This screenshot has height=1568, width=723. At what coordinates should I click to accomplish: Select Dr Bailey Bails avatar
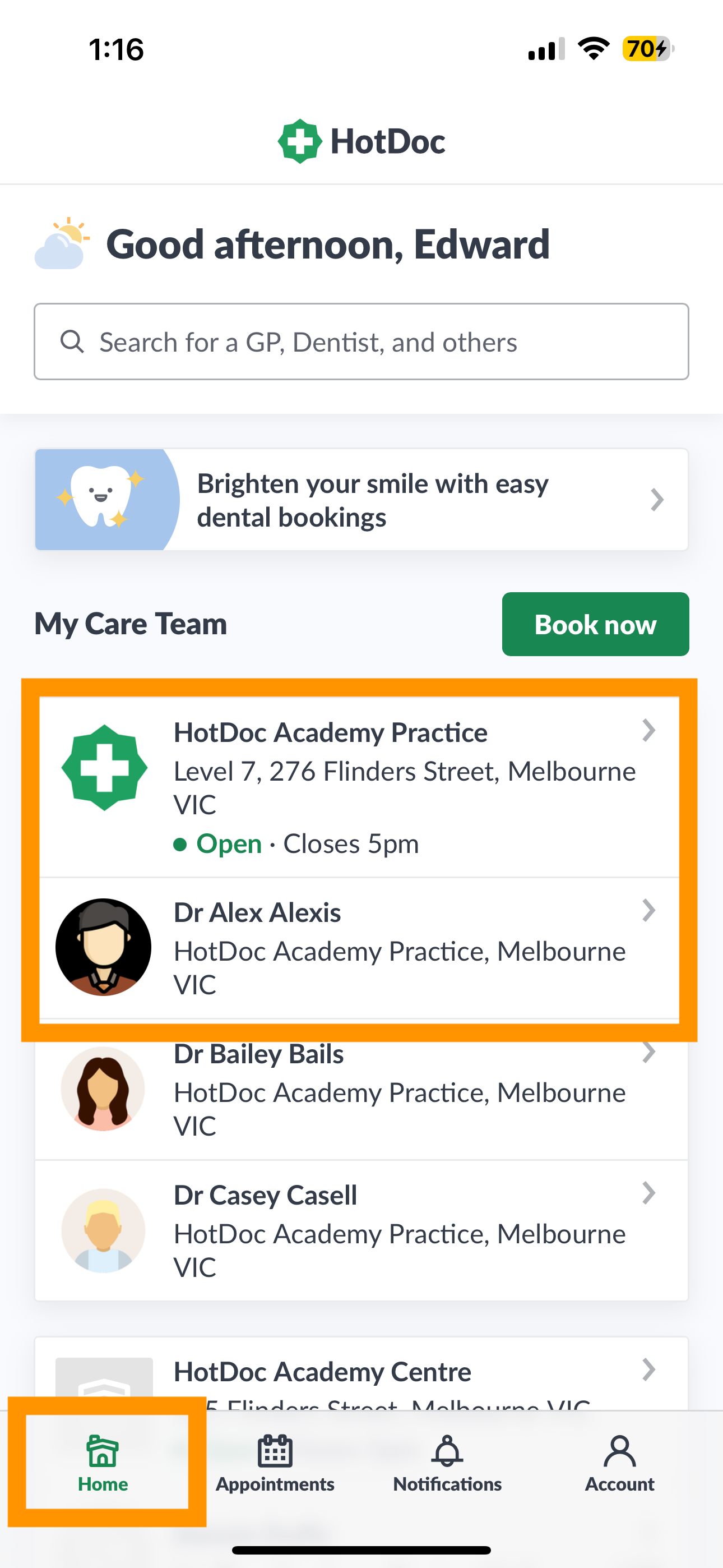pyautogui.click(x=104, y=1089)
